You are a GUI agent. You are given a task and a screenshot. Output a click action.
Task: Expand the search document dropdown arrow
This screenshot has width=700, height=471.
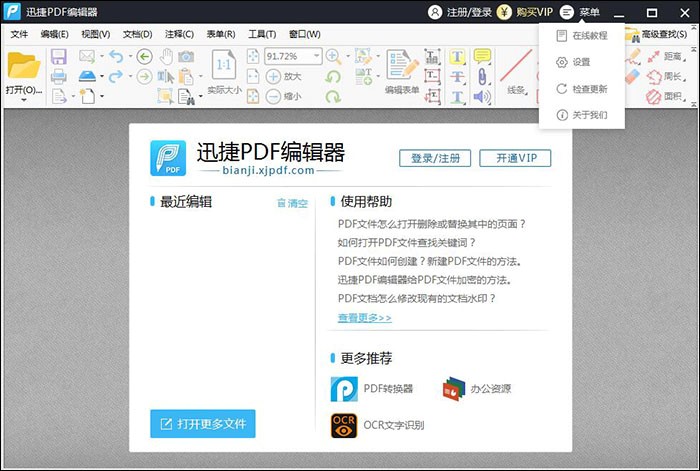200,96
